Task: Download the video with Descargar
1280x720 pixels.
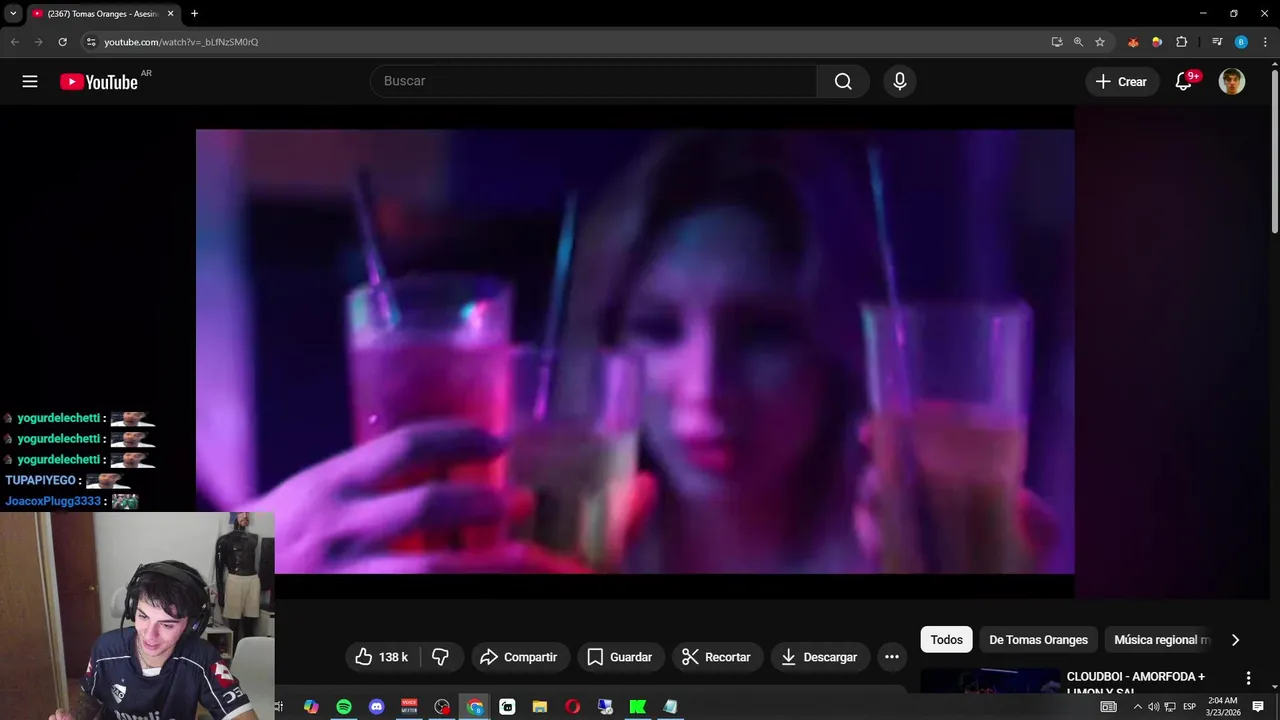Action: tap(819, 657)
